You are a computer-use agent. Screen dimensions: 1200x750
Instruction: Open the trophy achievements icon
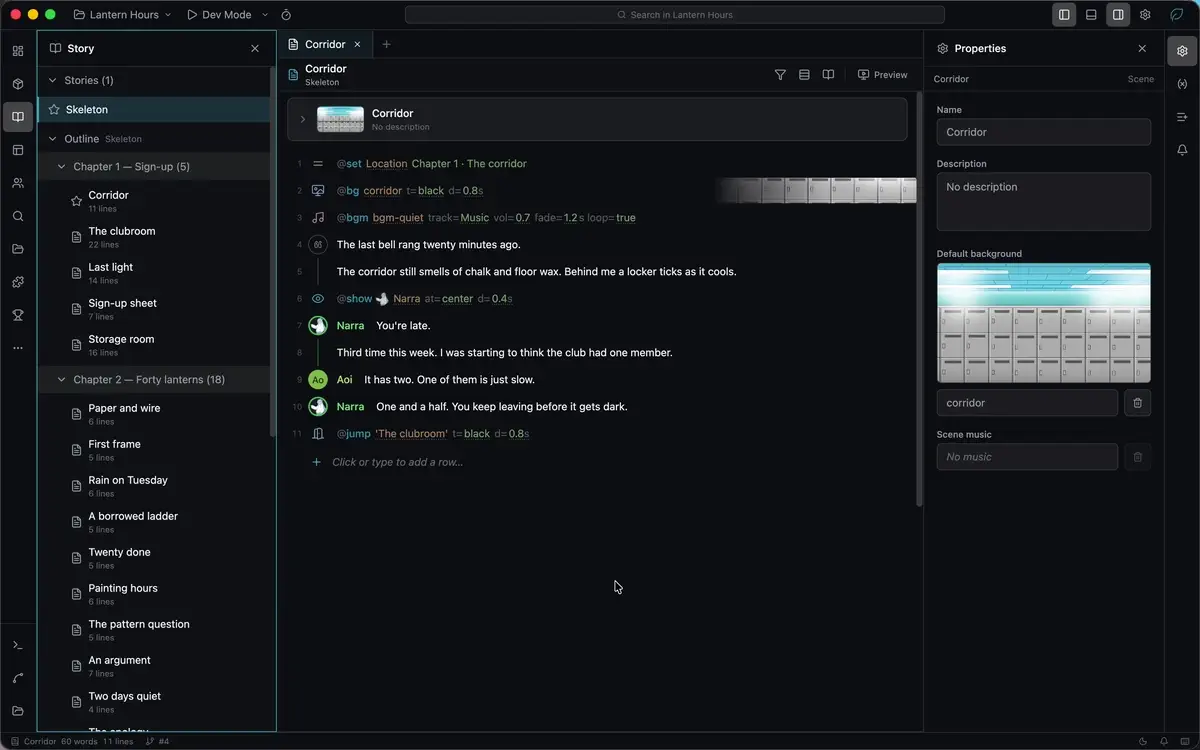click(18, 315)
